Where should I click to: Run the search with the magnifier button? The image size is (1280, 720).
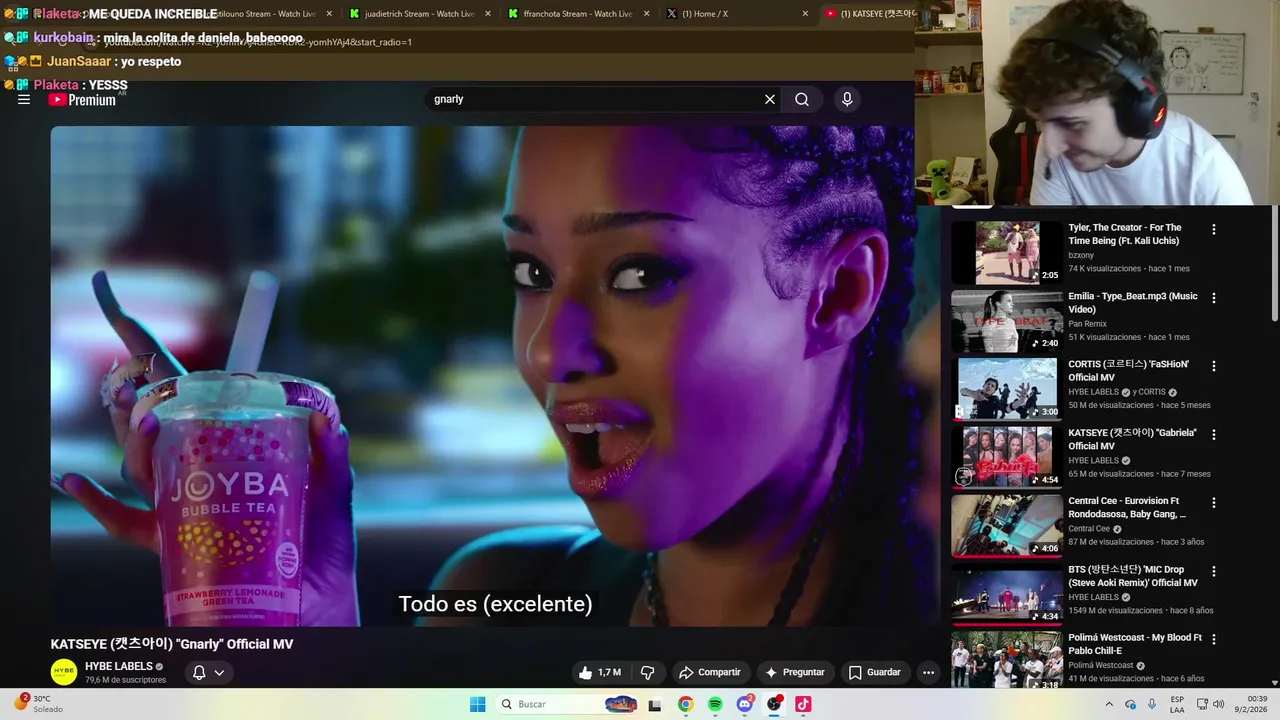[x=802, y=99]
